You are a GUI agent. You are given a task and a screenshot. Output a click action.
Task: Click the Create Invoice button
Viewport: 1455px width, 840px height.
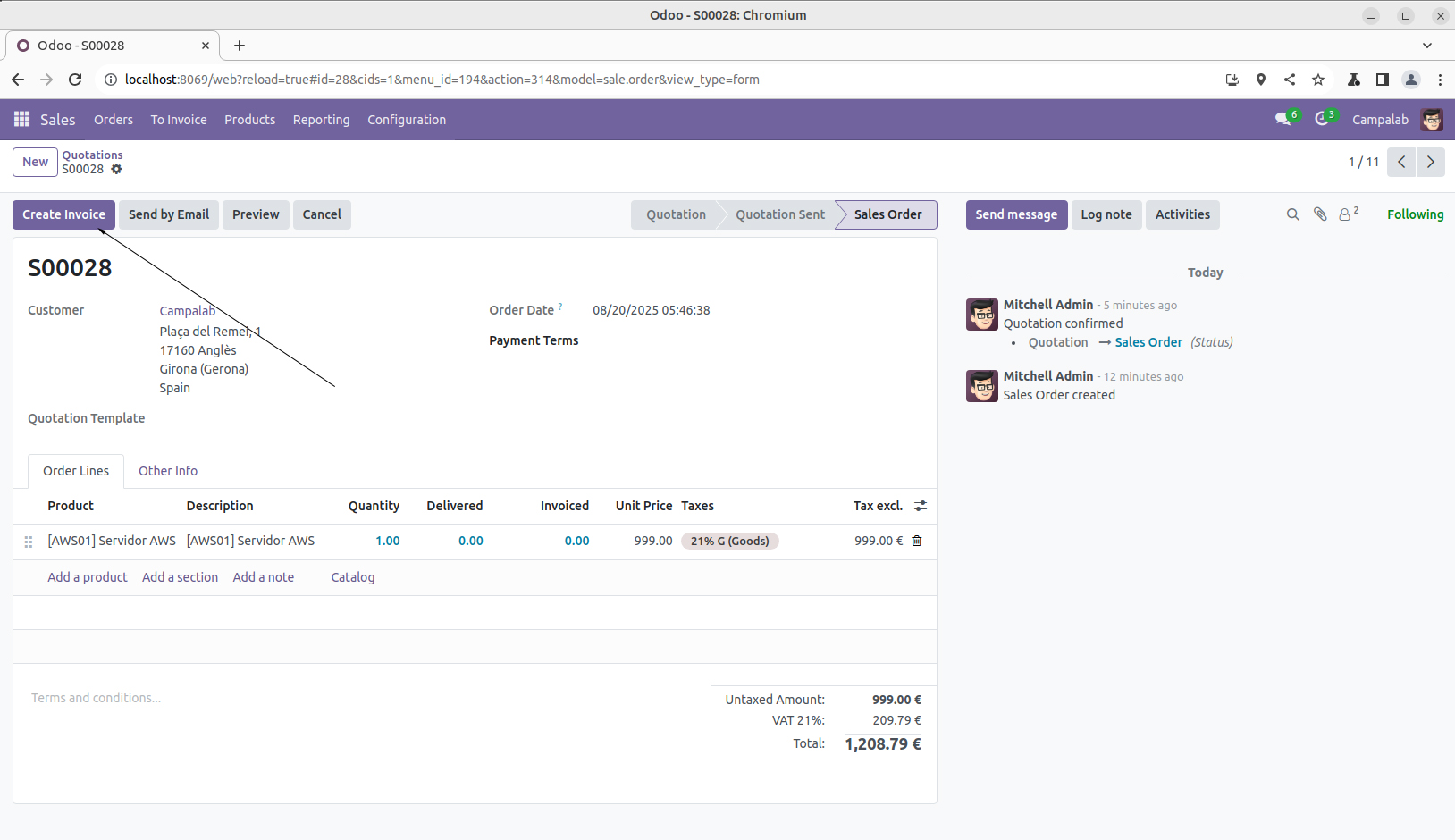63,214
